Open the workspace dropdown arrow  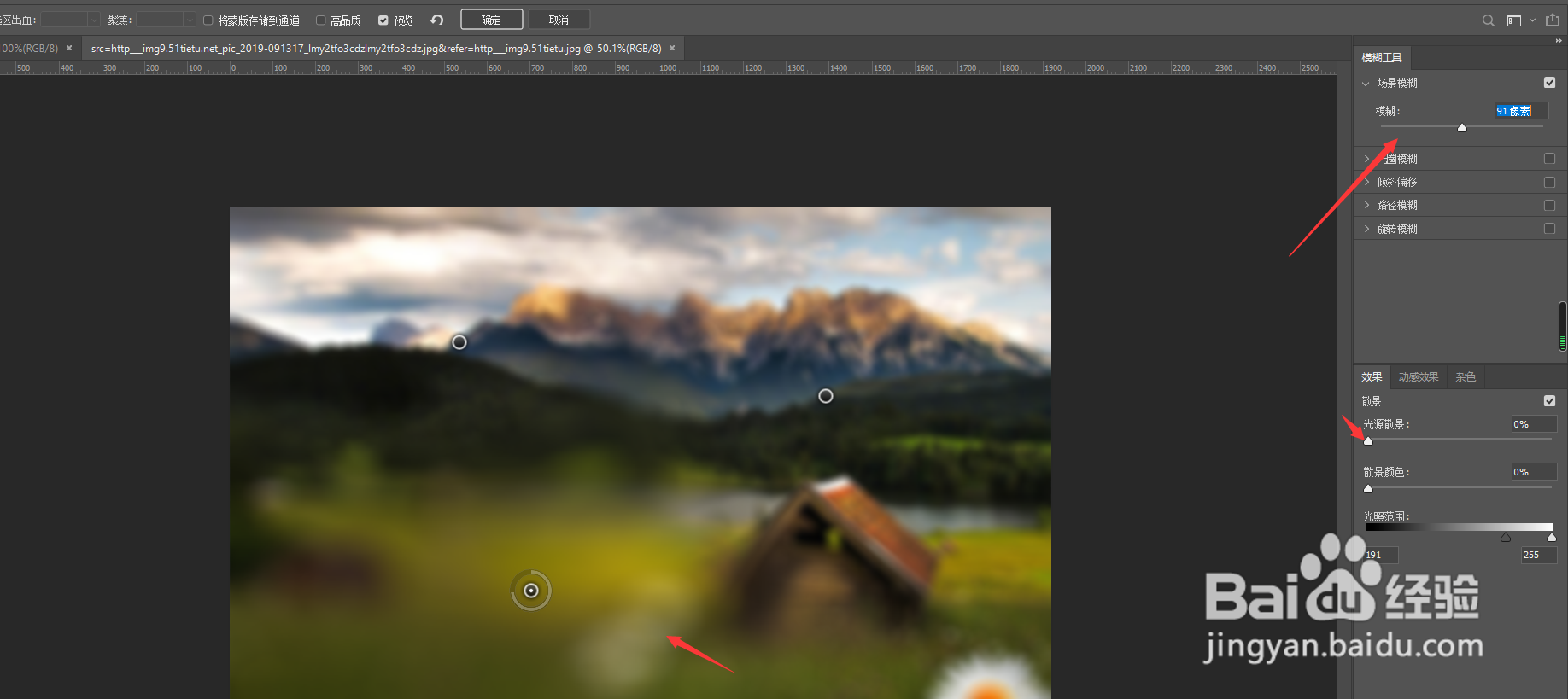(x=1532, y=20)
